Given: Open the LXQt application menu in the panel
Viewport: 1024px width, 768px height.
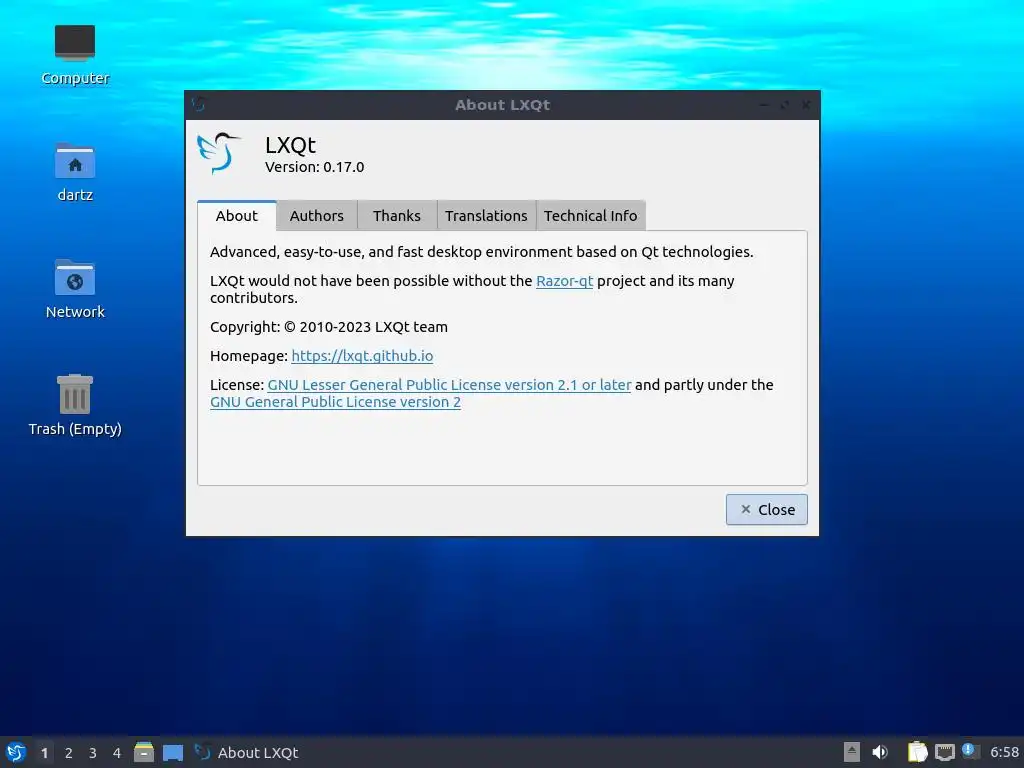Looking at the screenshot, I should (16, 752).
